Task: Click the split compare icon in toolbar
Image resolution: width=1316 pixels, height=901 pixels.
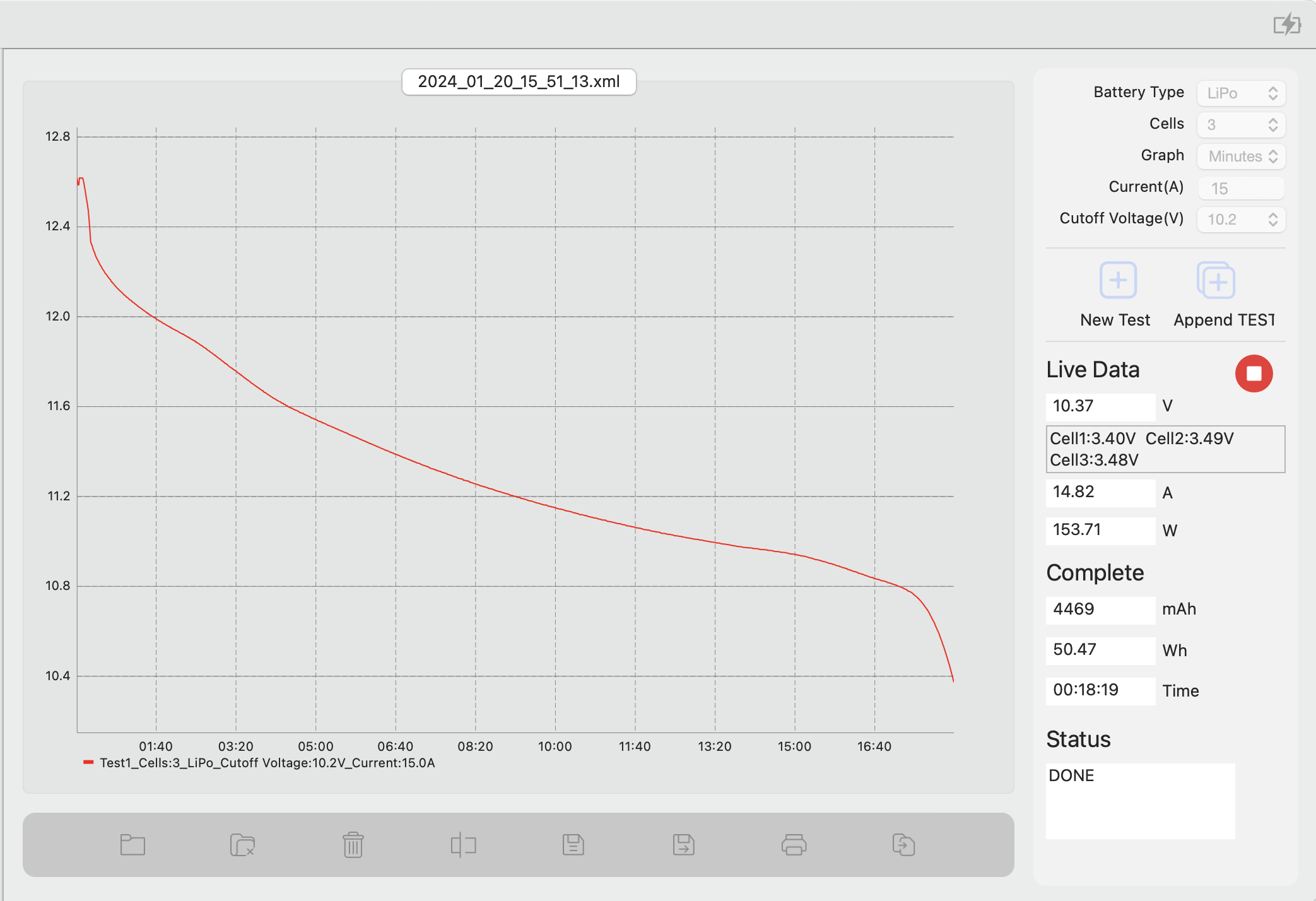Action: click(x=463, y=845)
